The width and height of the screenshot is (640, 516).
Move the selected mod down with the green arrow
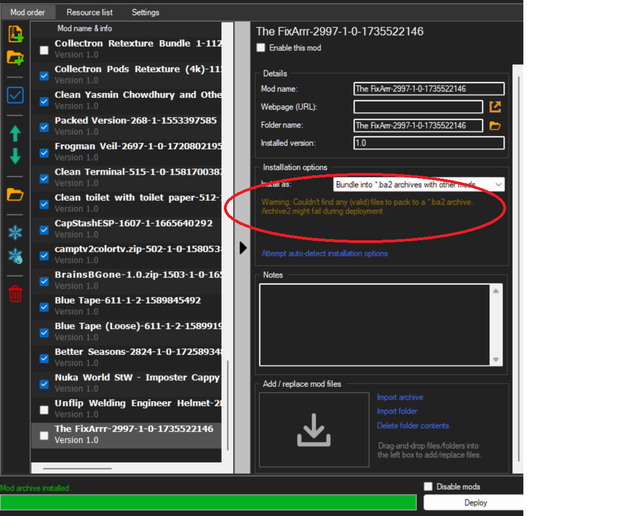[x=16, y=156]
